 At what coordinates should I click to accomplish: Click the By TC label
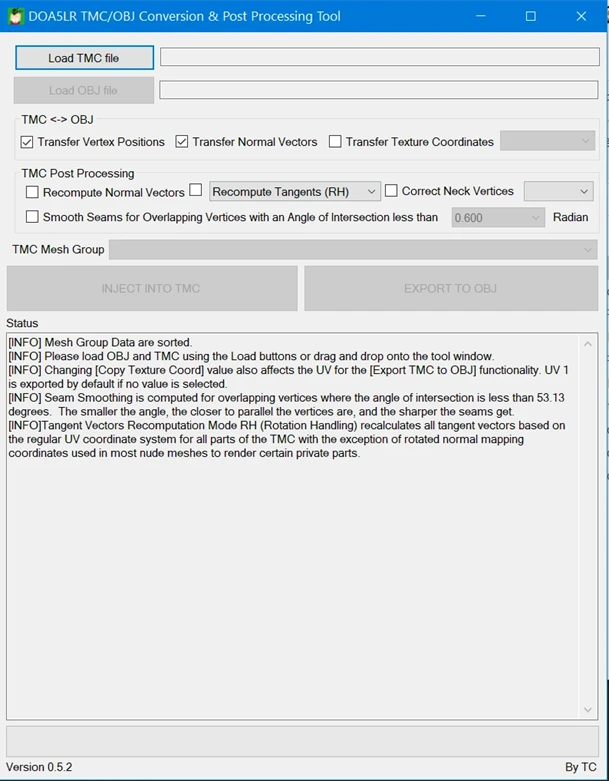pyautogui.click(x=581, y=767)
